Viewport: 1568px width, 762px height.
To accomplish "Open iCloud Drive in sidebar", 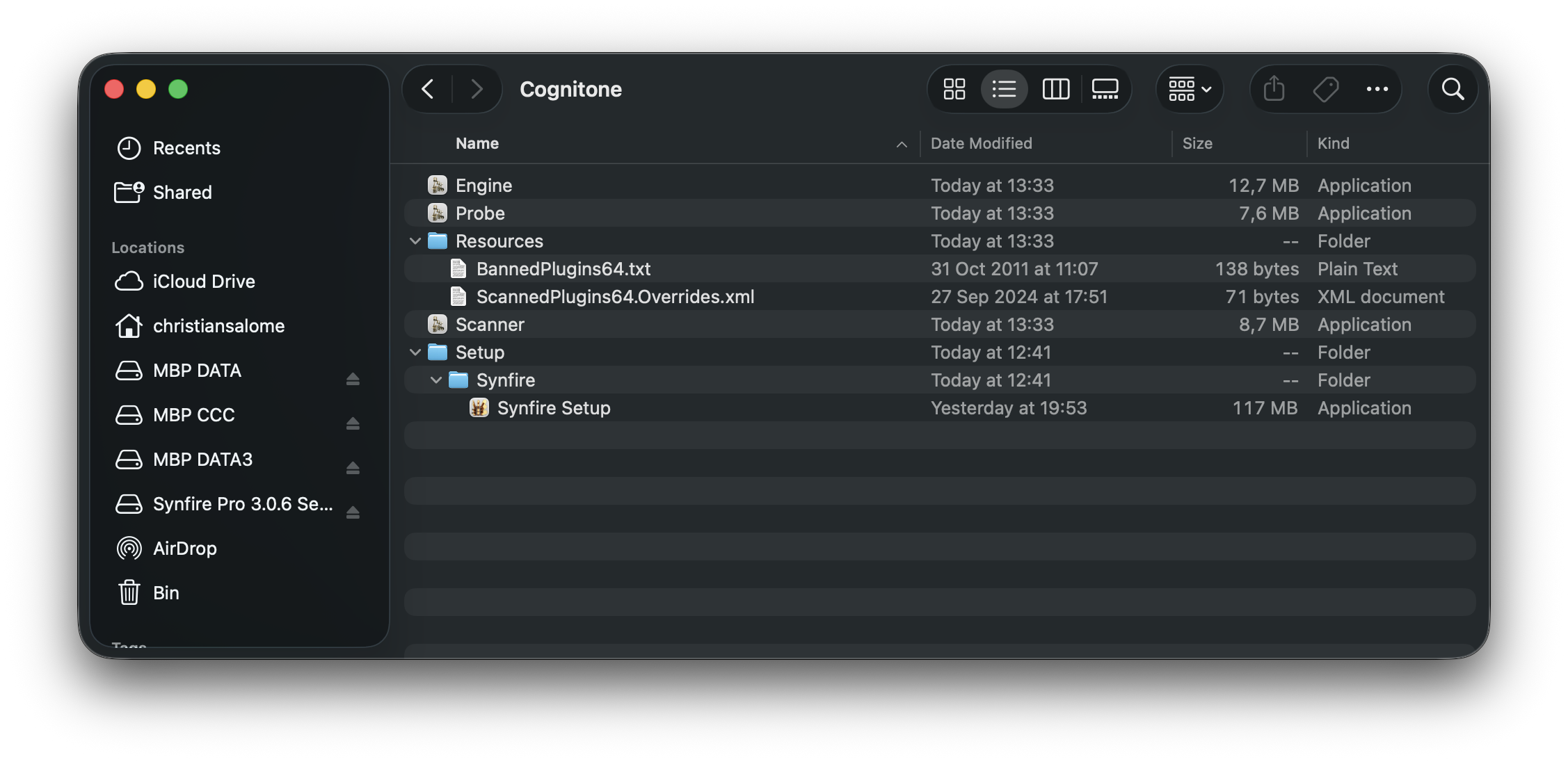I will (x=203, y=282).
